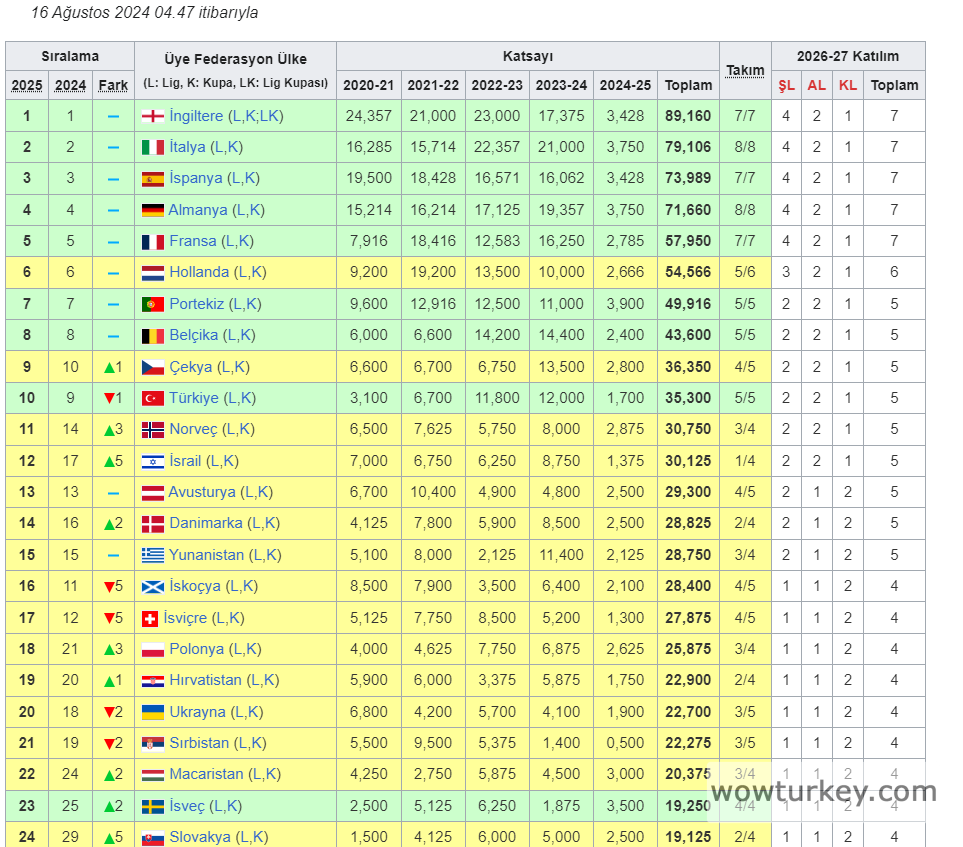Click the 2025 ranking column header
The height and width of the screenshot is (847, 963).
[x=27, y=85]
